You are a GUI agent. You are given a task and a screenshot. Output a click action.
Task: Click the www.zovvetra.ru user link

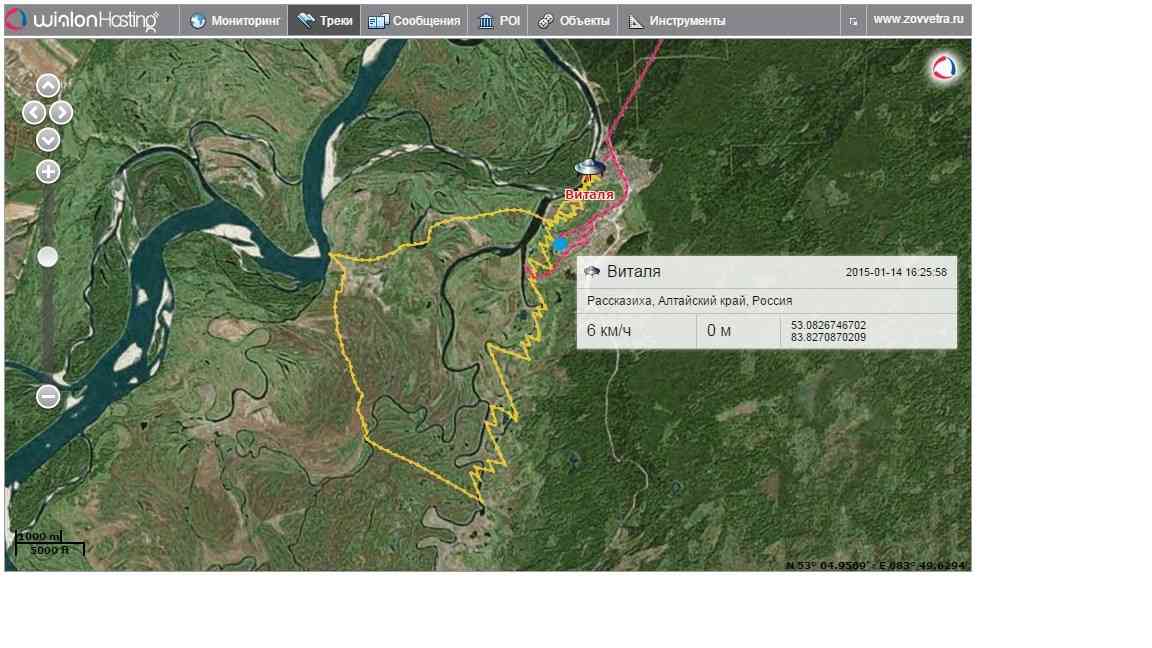[x=918, y=19]
